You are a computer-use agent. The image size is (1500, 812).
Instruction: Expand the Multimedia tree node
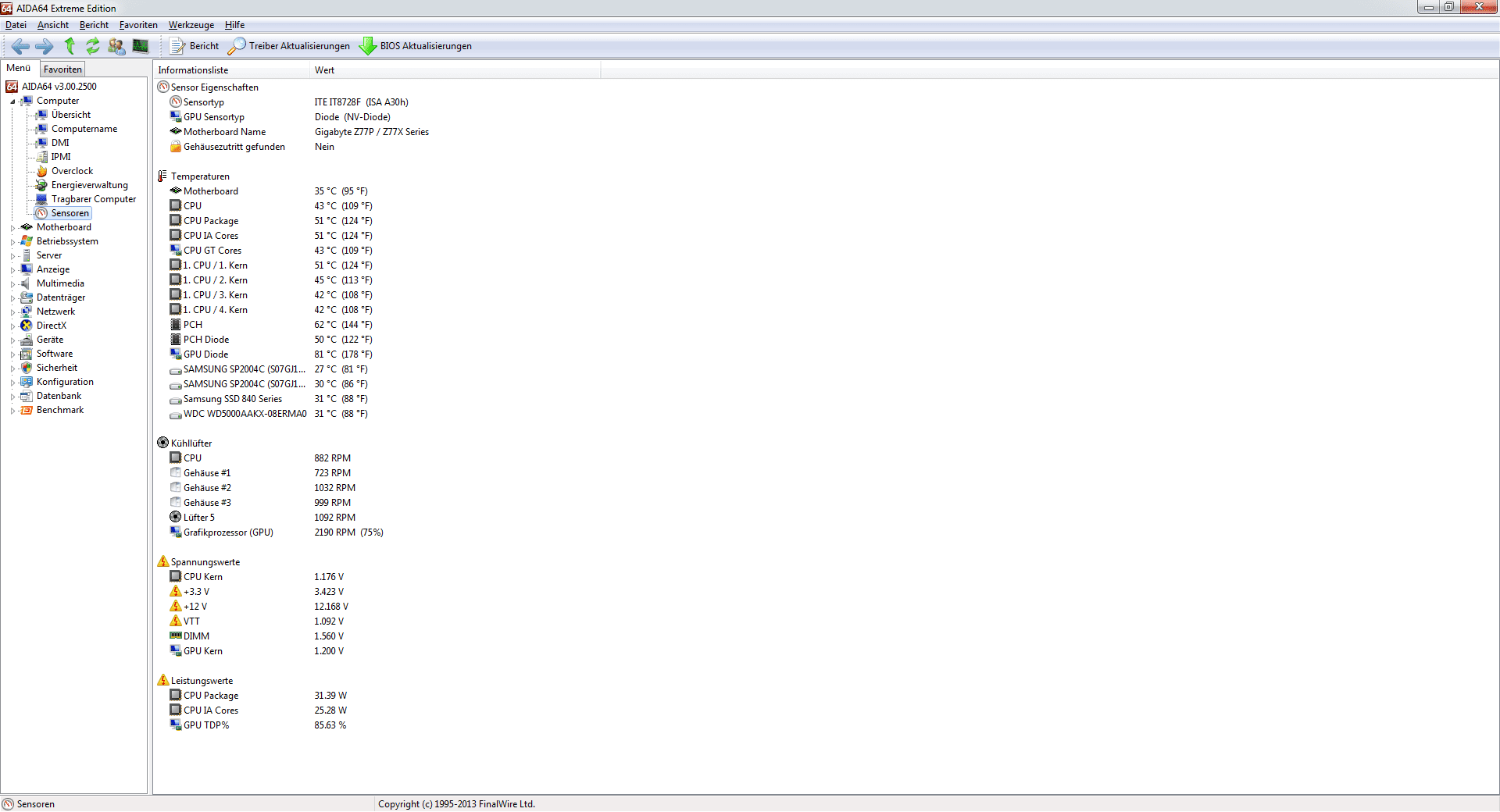12,284
